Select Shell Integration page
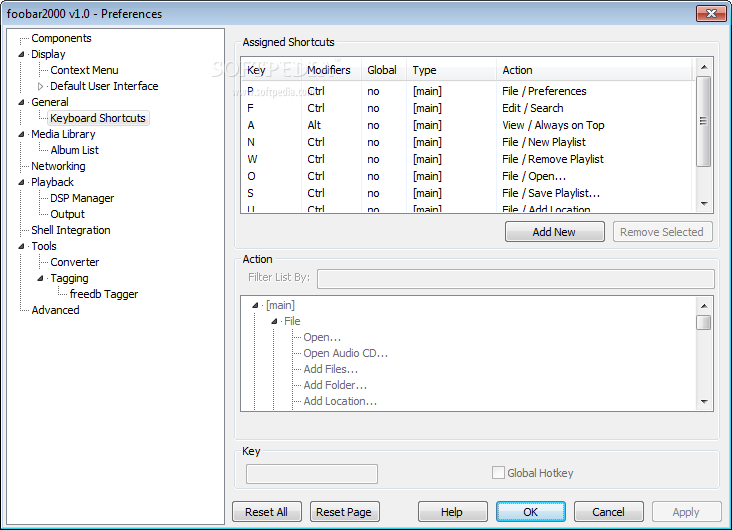732x530 pixels. pyautogui.click(x=70, y=230)
